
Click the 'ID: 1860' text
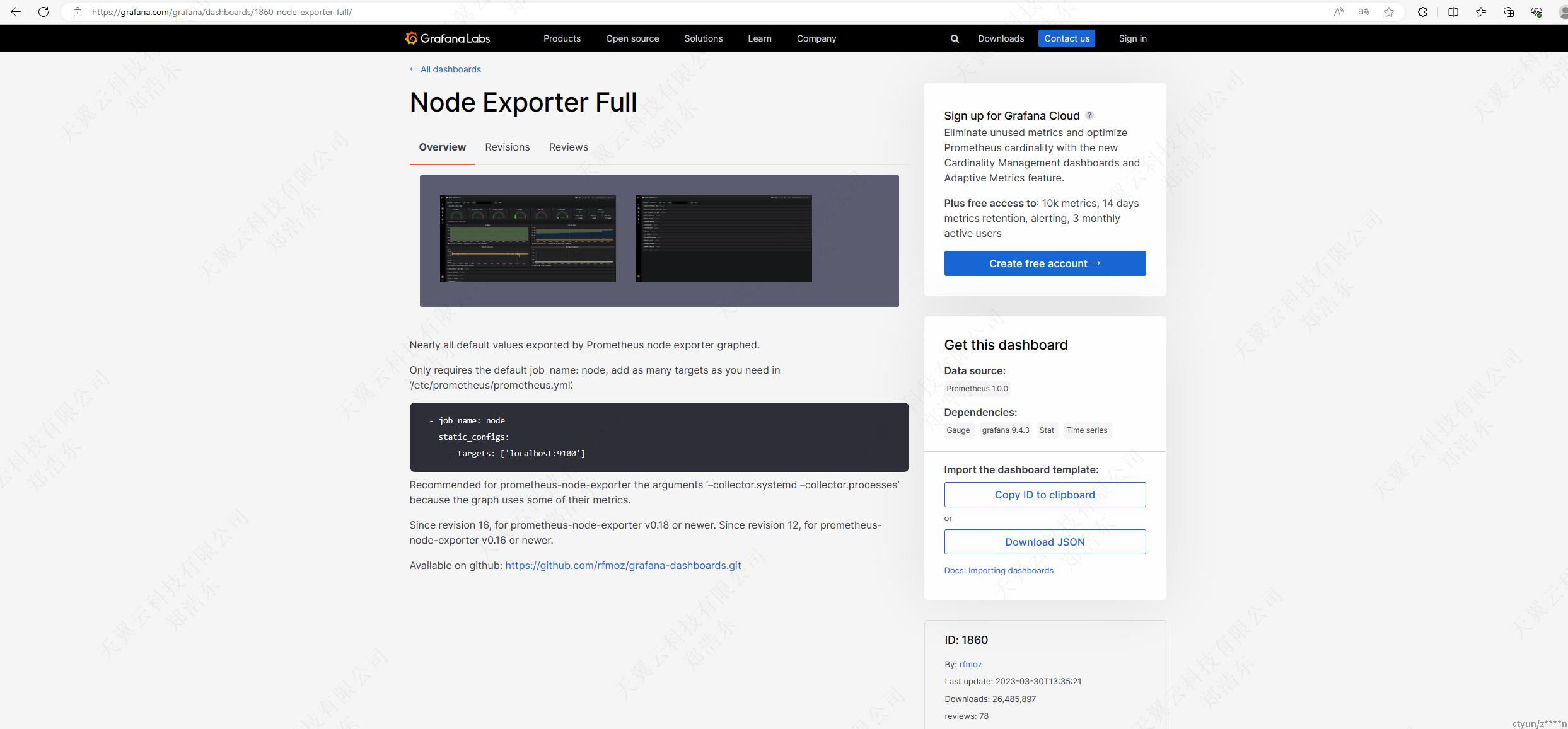point(966,640)
